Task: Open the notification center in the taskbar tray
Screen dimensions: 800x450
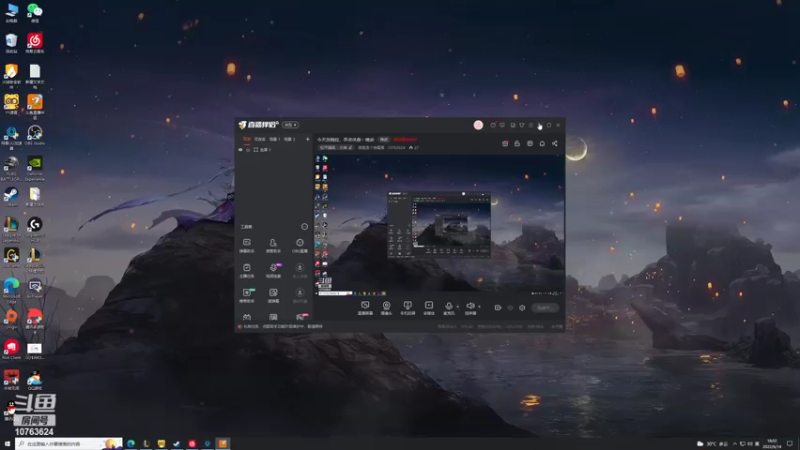Action: [x=789, y=444]
